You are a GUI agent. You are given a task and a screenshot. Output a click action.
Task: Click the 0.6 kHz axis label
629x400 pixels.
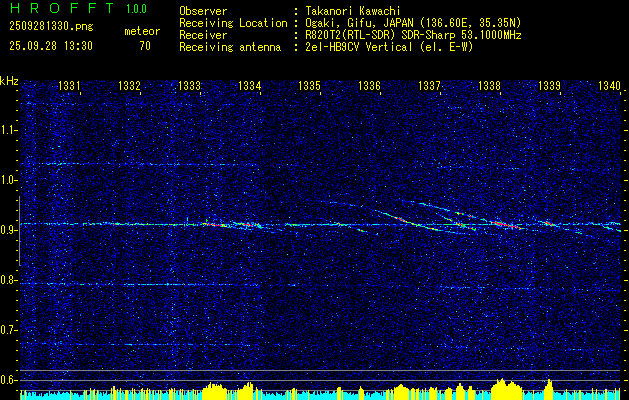click(x=7, y=380)
